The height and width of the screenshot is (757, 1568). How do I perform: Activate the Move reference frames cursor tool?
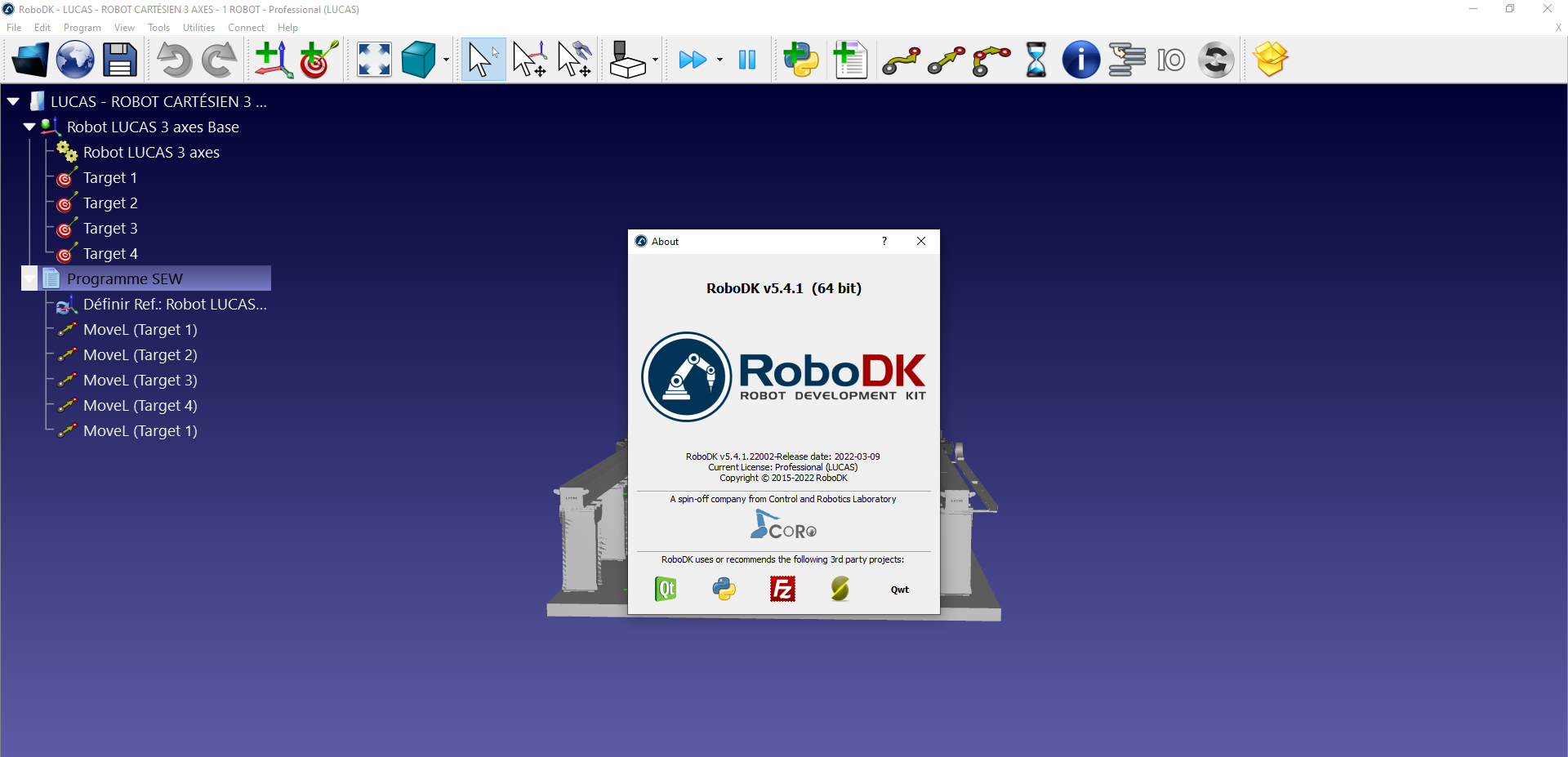[x=529, y=60]
